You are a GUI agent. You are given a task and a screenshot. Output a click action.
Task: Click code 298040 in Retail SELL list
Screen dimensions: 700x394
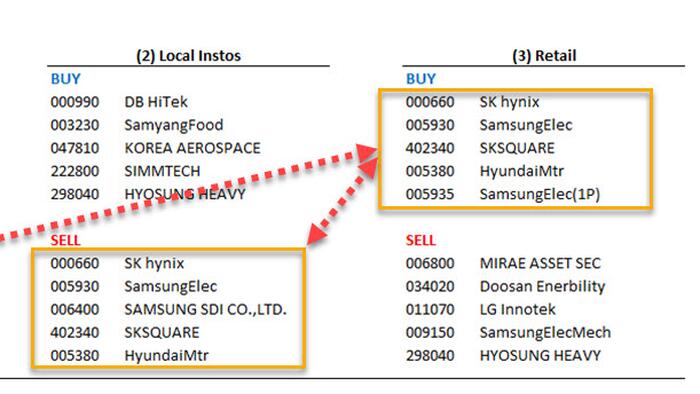point(430,357)
